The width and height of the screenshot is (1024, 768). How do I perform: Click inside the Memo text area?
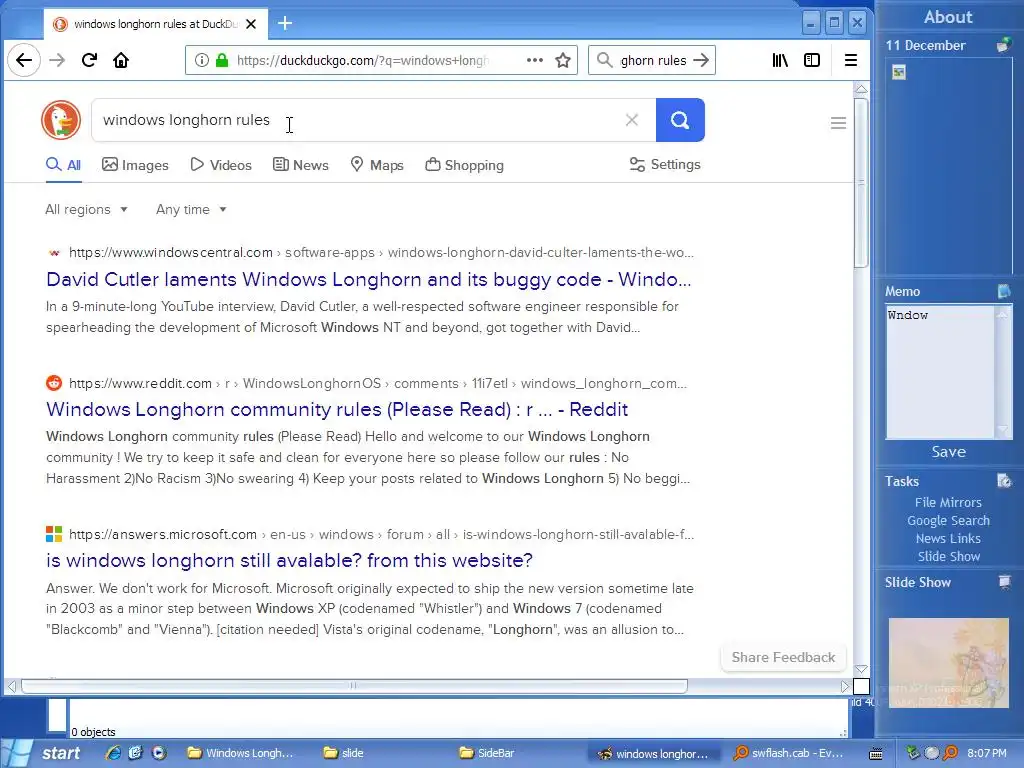pyautogui.click(x=940, y=372)
